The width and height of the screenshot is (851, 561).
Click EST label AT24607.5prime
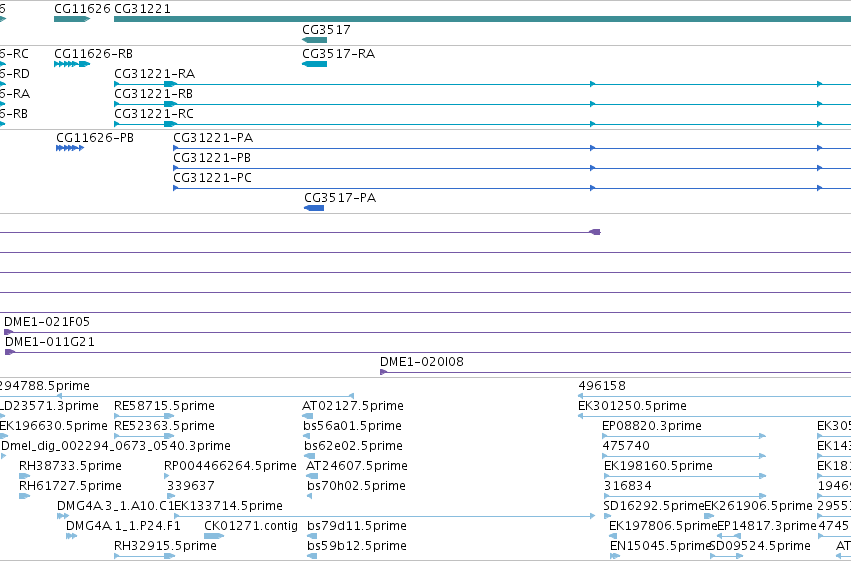click(357, 466)
